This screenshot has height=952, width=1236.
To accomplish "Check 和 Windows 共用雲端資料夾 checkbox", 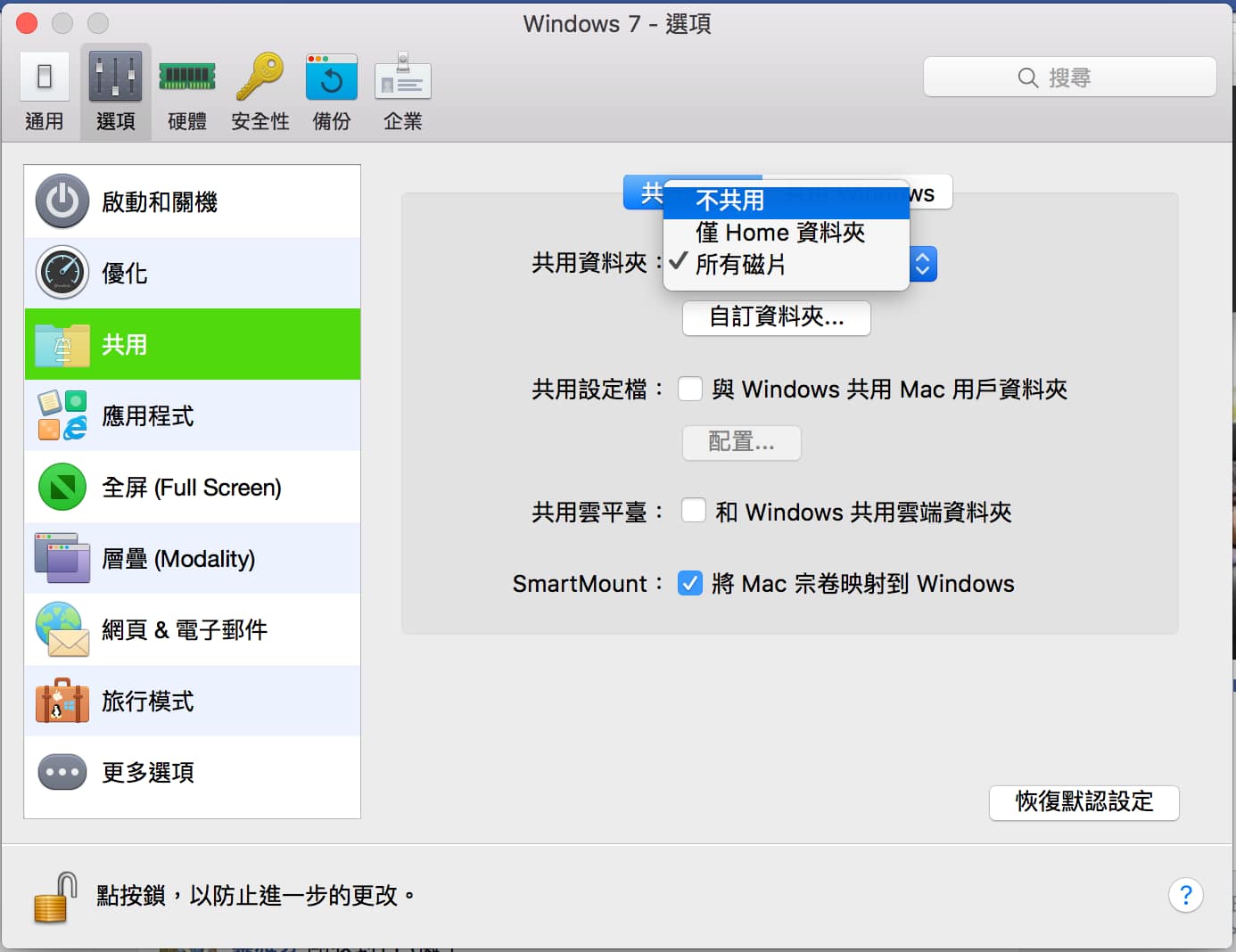I will pyautogui.click(x=693, y=511).
